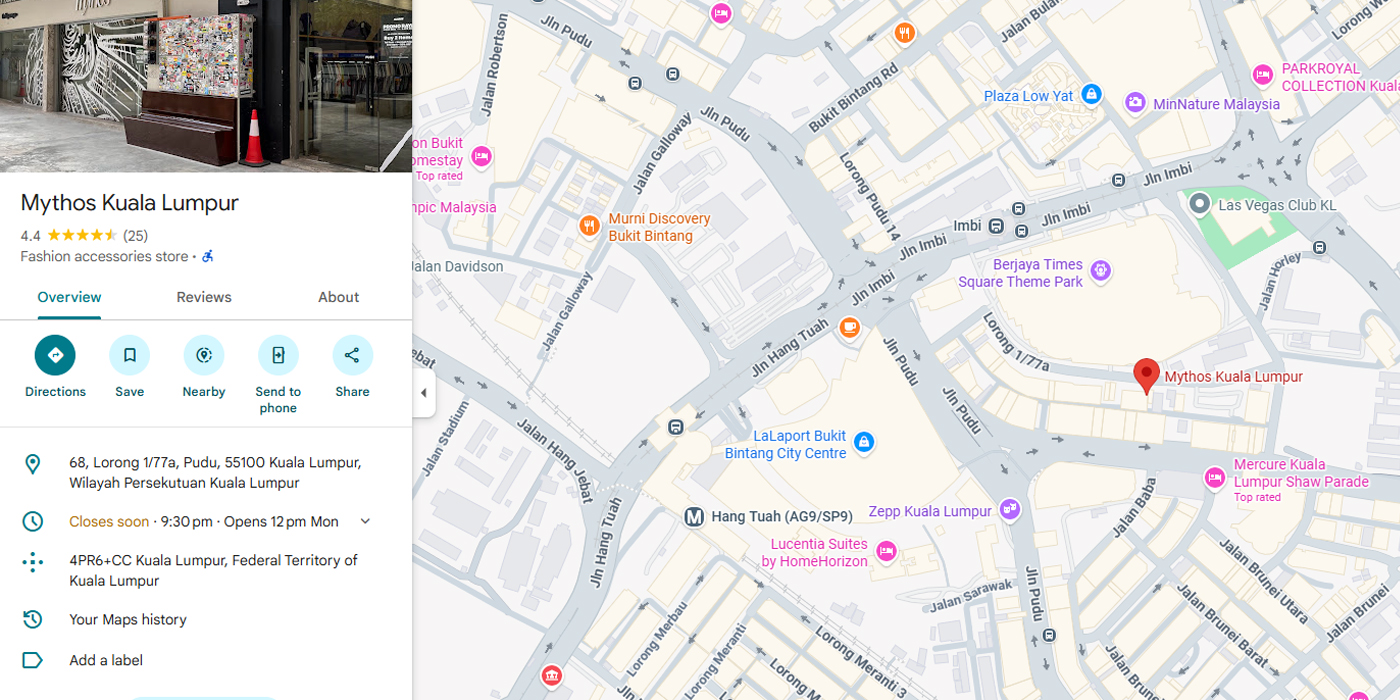The image size is (1400, 700).
Task: Open Your Maps history
Action: pos(128,620)
